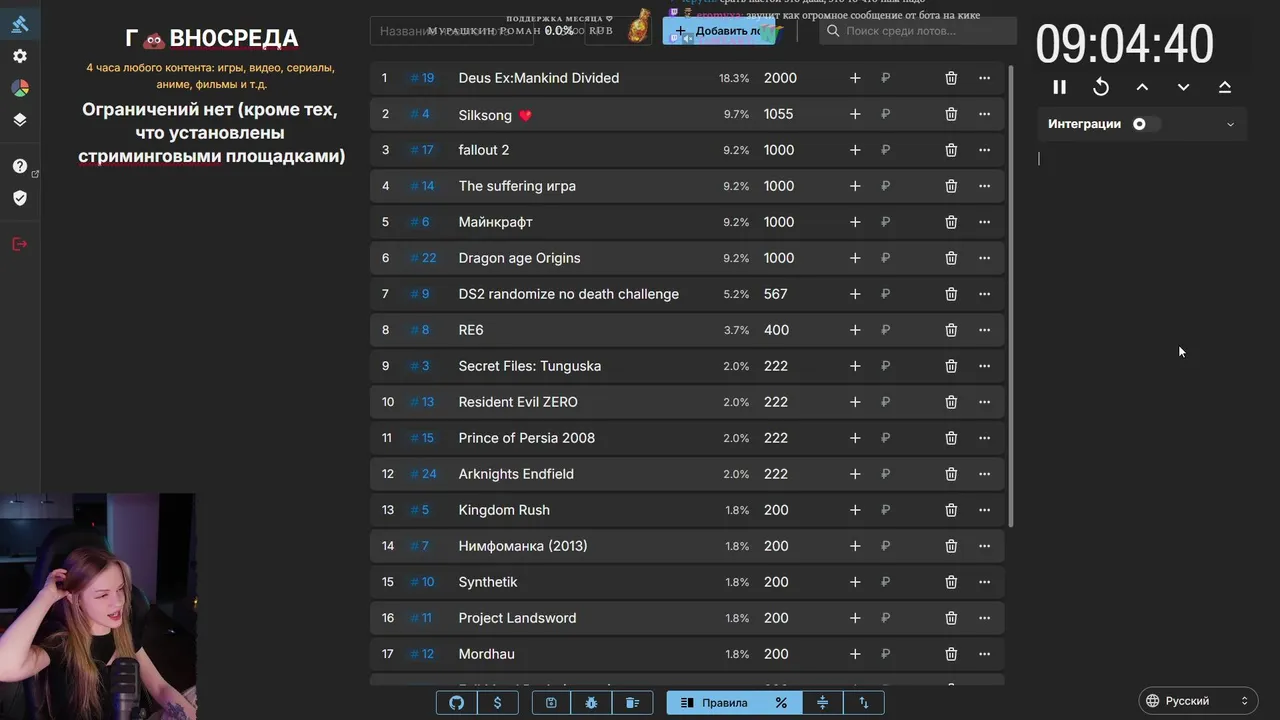Screen dimensions: 1280x720
Task: Open the settings gear in sidebar
Action: click(20, 56)
